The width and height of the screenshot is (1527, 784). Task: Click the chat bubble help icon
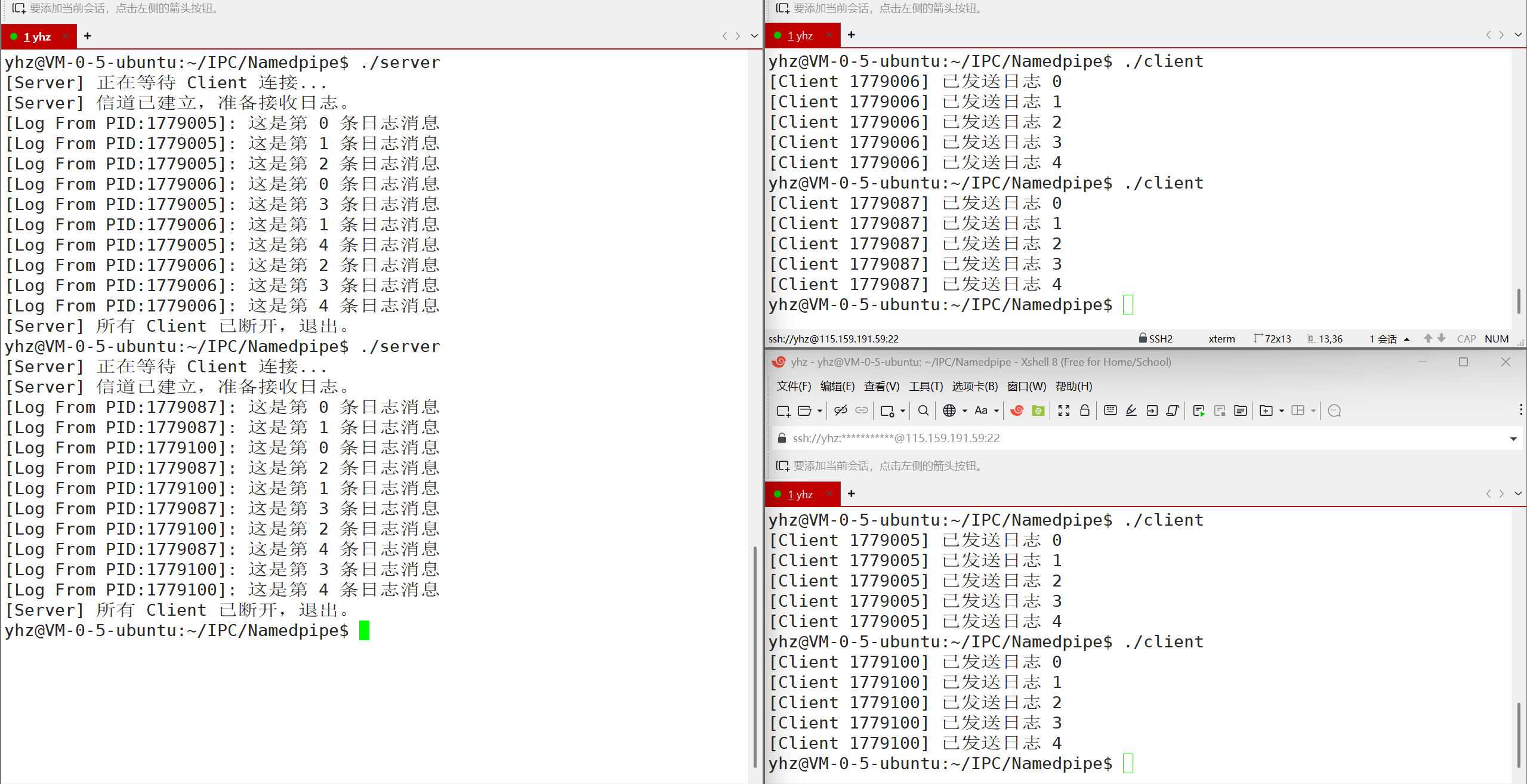pyautogui.click(x=1335, y=410)
